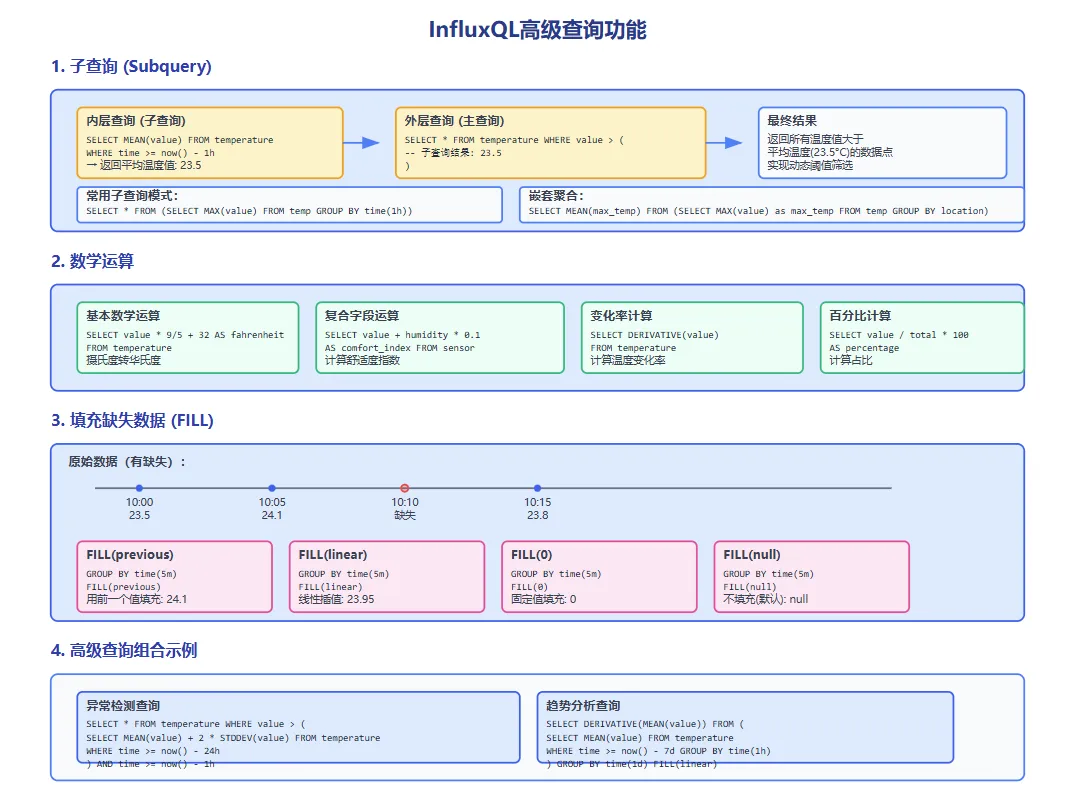Choose the FILL(linear) option box
The height and width of the screenshot is (798, 1072).
pos(387,577)
